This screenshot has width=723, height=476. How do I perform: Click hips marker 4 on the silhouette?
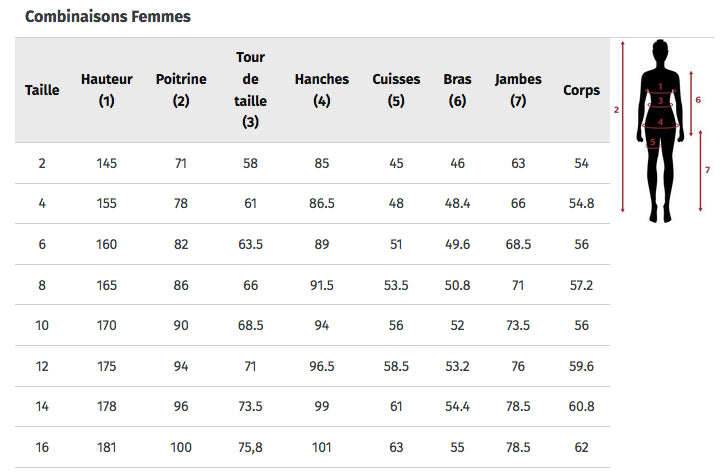[x=660, y=124]
